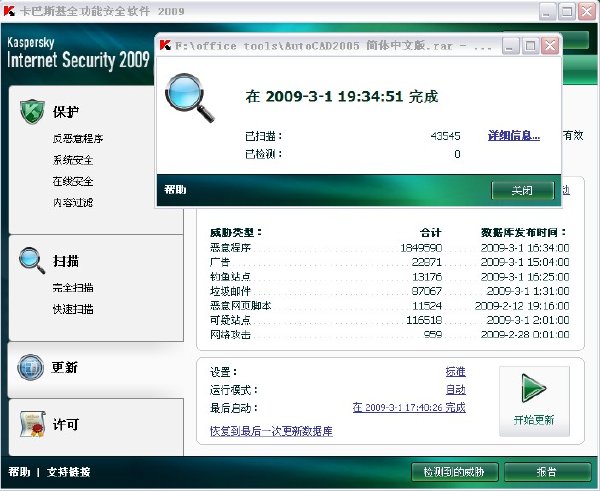Click 开始更新 button
This screenshot has width=600, height=491.
pos(534,401)
